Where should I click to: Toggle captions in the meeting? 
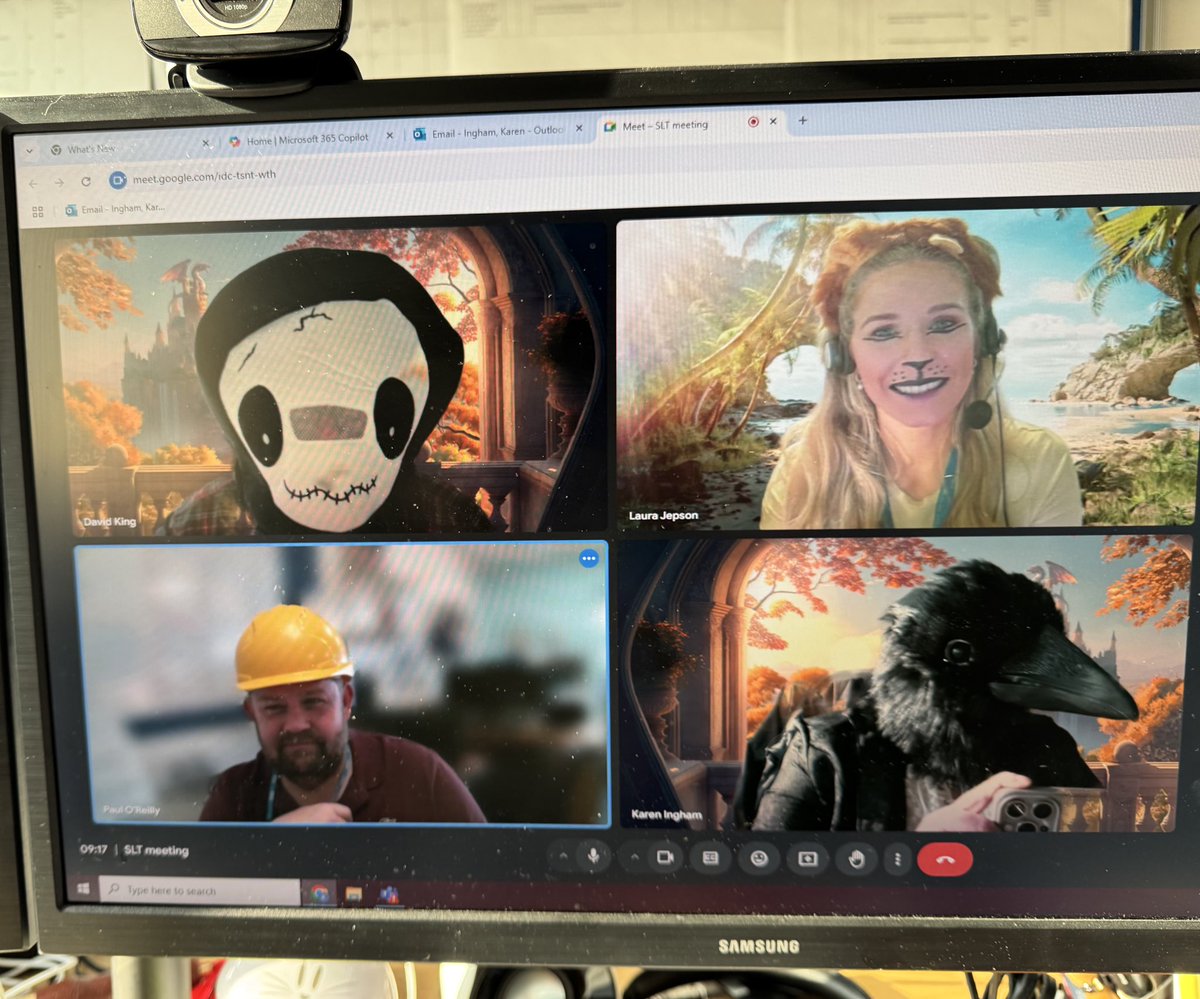click(x=710, y=857)
